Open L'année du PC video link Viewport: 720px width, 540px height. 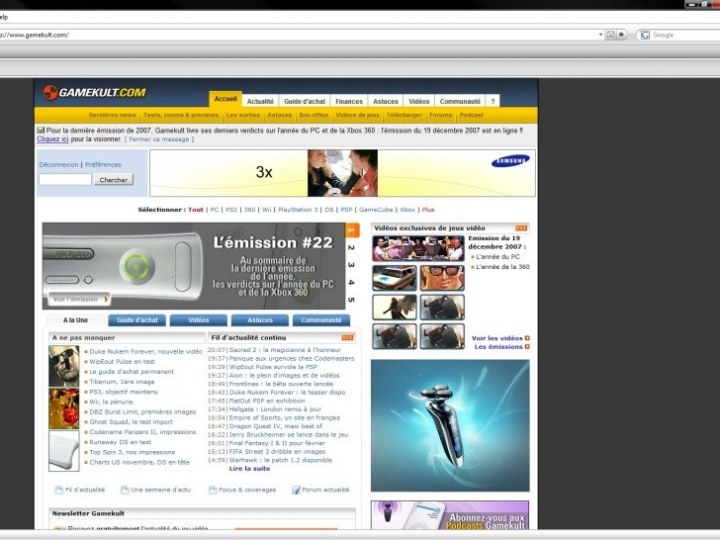pos(498,257)
